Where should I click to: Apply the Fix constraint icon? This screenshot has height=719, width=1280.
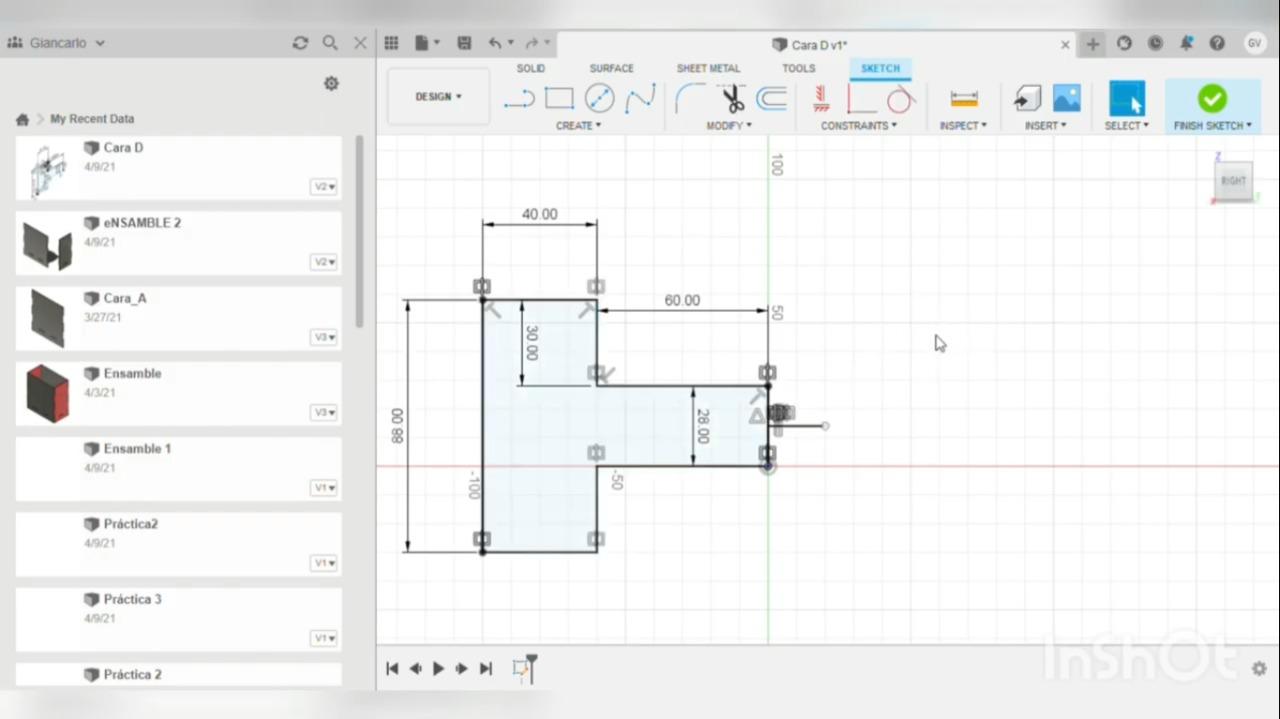pyautogui.click(x=821, y=98)
